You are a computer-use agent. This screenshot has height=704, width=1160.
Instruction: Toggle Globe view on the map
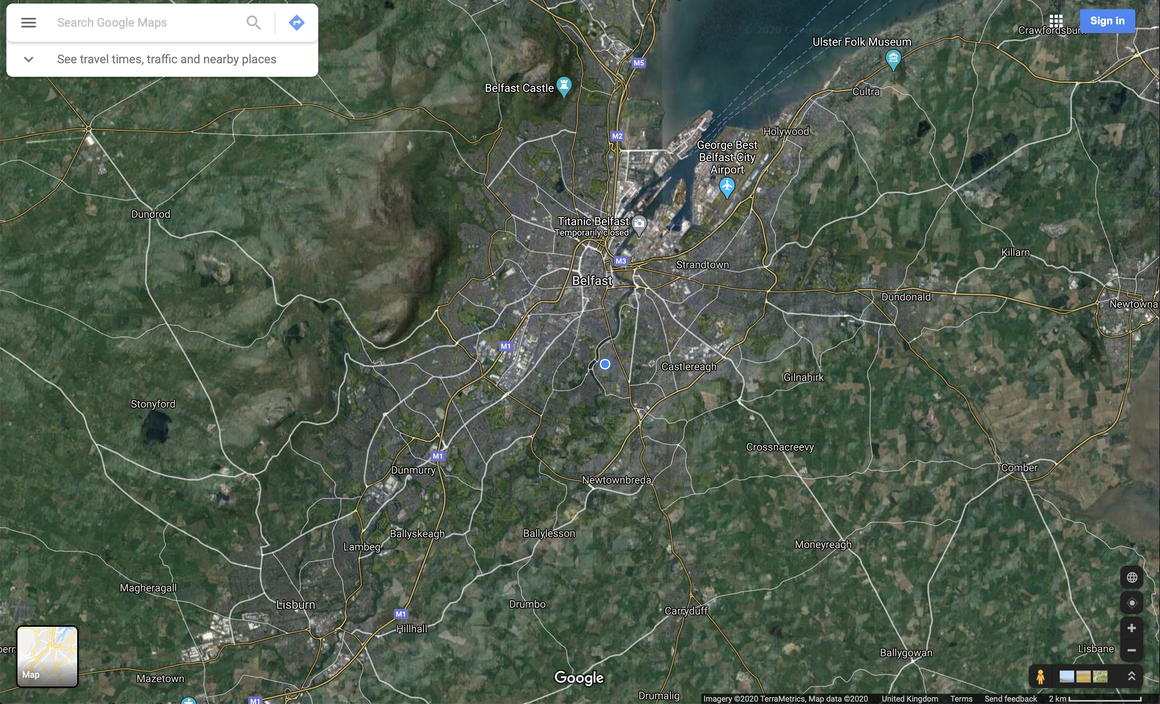point(1132,577)
